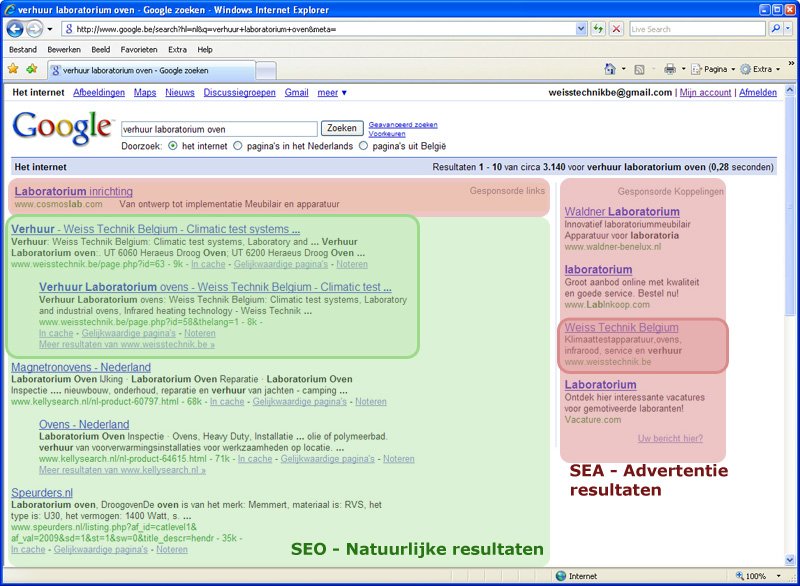Click the empty new tab button
Image resolution: width=800 pixels, height=586 pixels.
pyautogui.click(x=266, y=70)
